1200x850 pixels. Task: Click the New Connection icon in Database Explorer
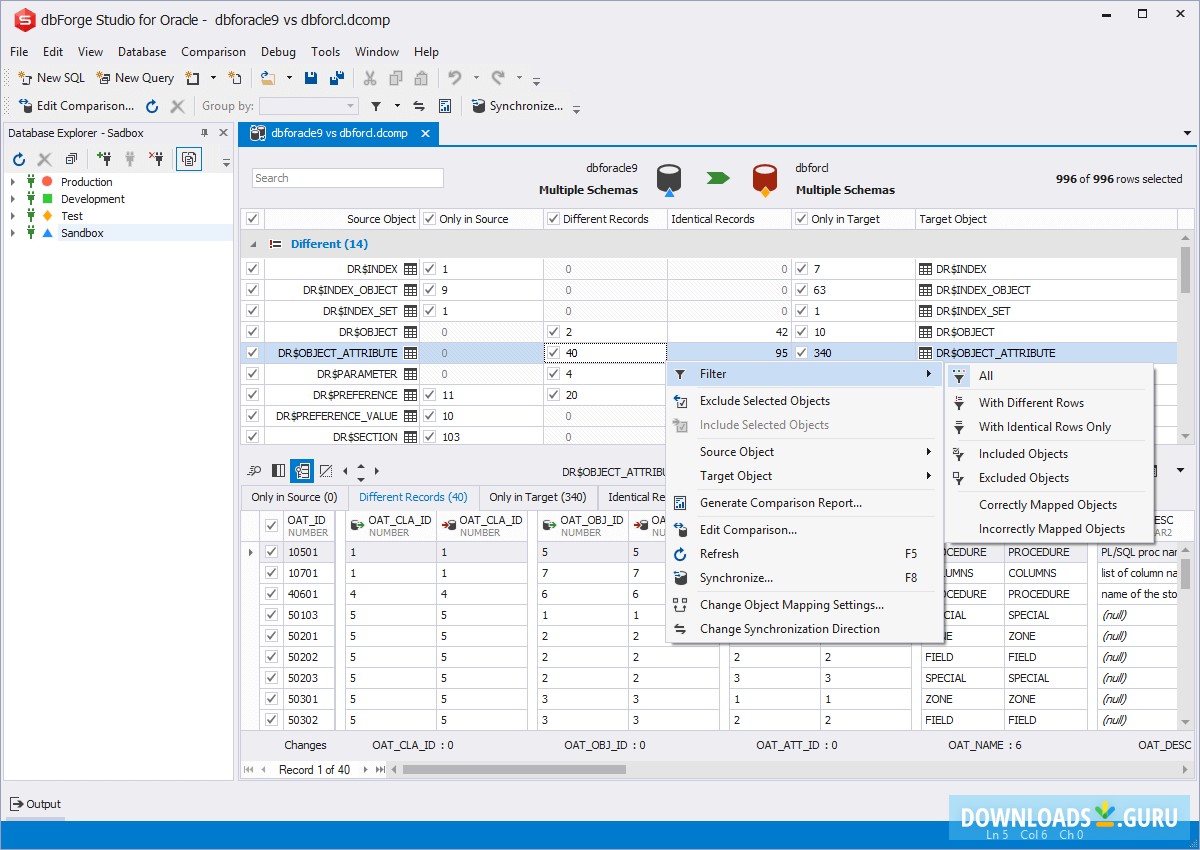coord(105,158)
